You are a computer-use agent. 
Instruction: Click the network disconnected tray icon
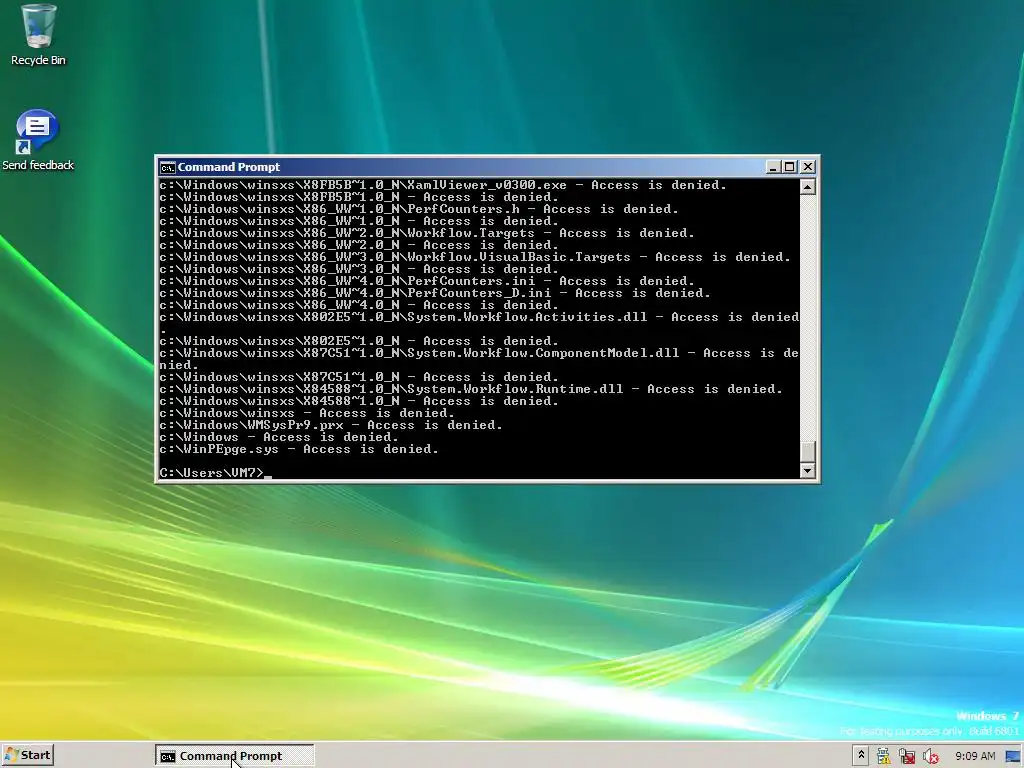click(907, 756)
